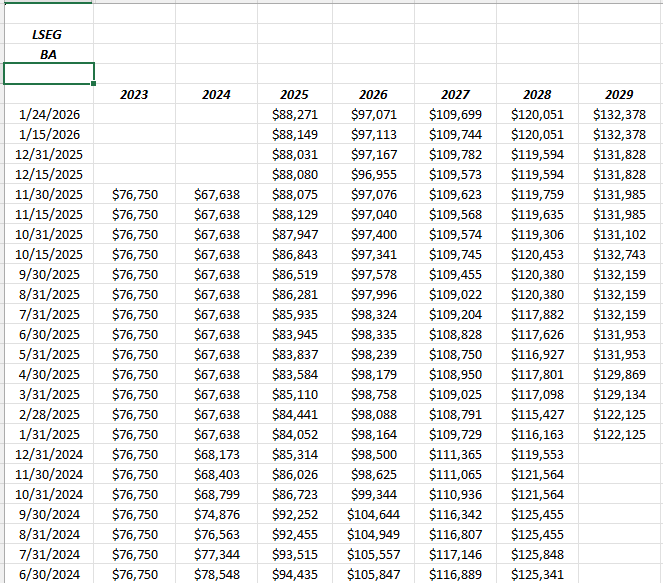Select the $78,548 cell in 2024 column
663x583 pixels.
(x=217, y=575)
